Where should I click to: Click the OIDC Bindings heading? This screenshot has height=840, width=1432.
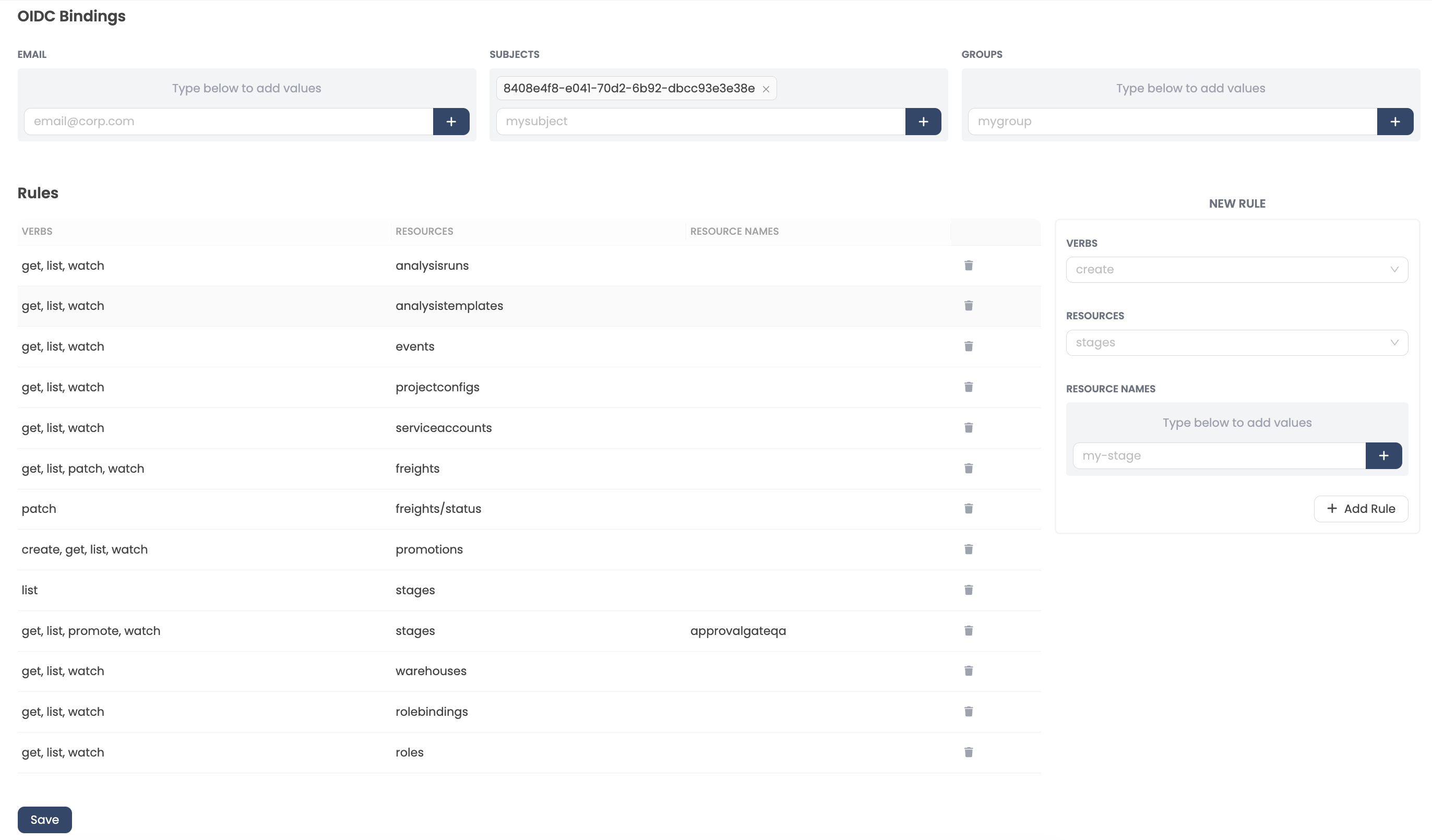[x=71, y=16]
